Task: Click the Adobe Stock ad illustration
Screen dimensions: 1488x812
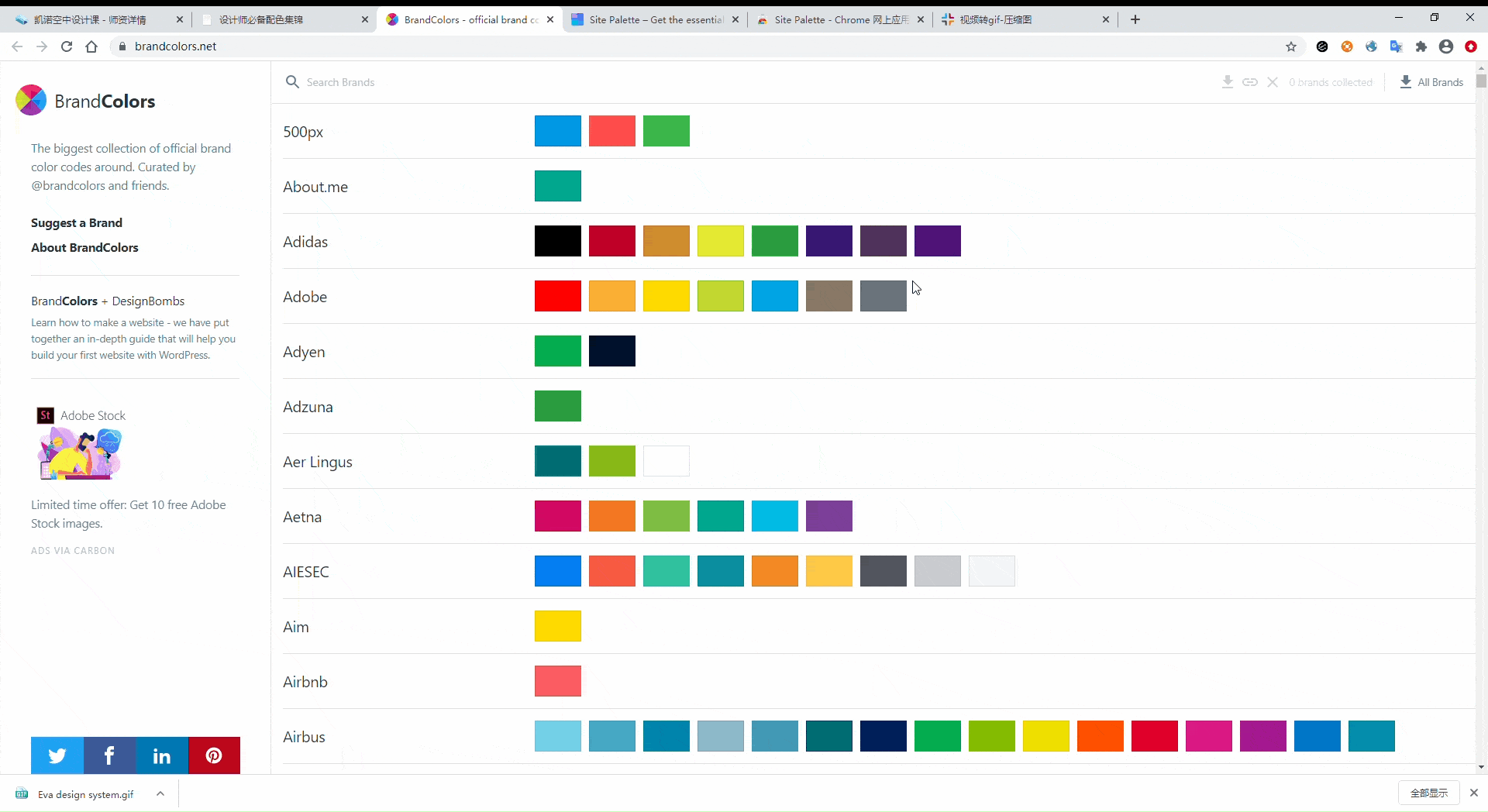Action: coord(80,453)
